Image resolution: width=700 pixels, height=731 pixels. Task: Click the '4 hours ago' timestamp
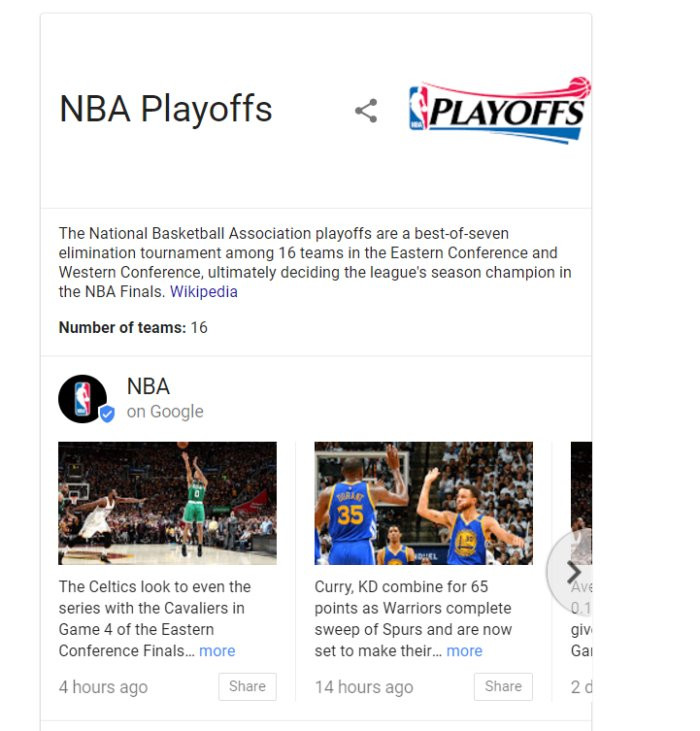(x=103, y=687)
